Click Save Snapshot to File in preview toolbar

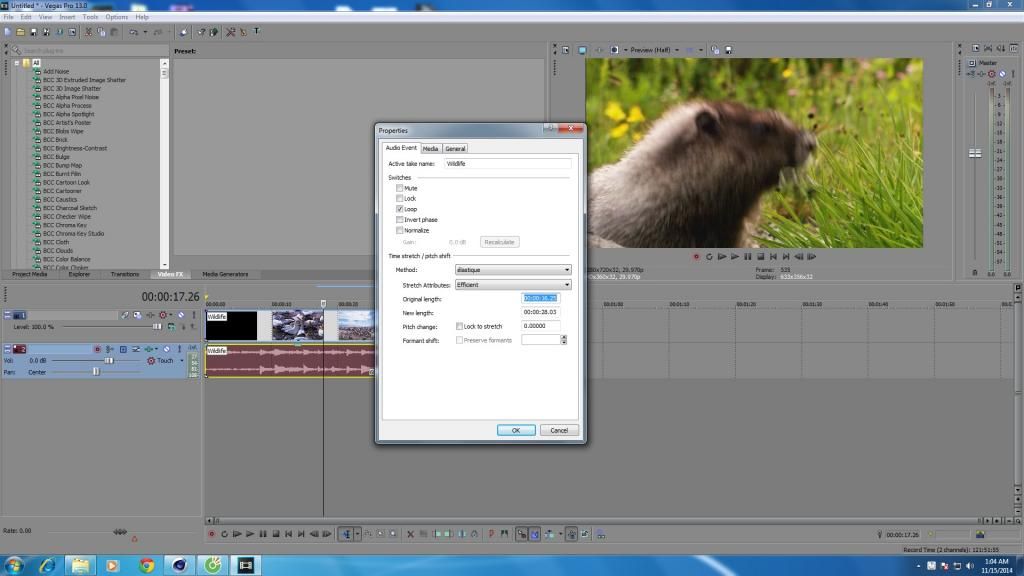click(x=729, y=50)
